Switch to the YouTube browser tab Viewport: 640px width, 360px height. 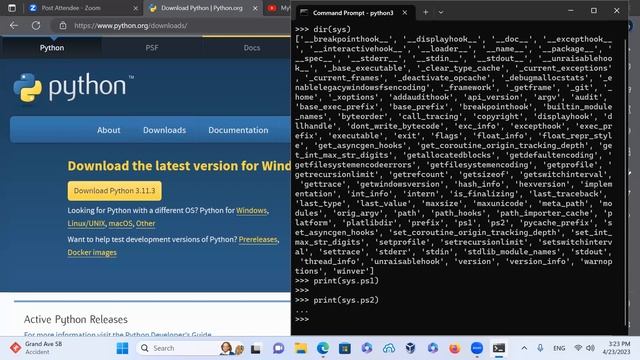278,8
